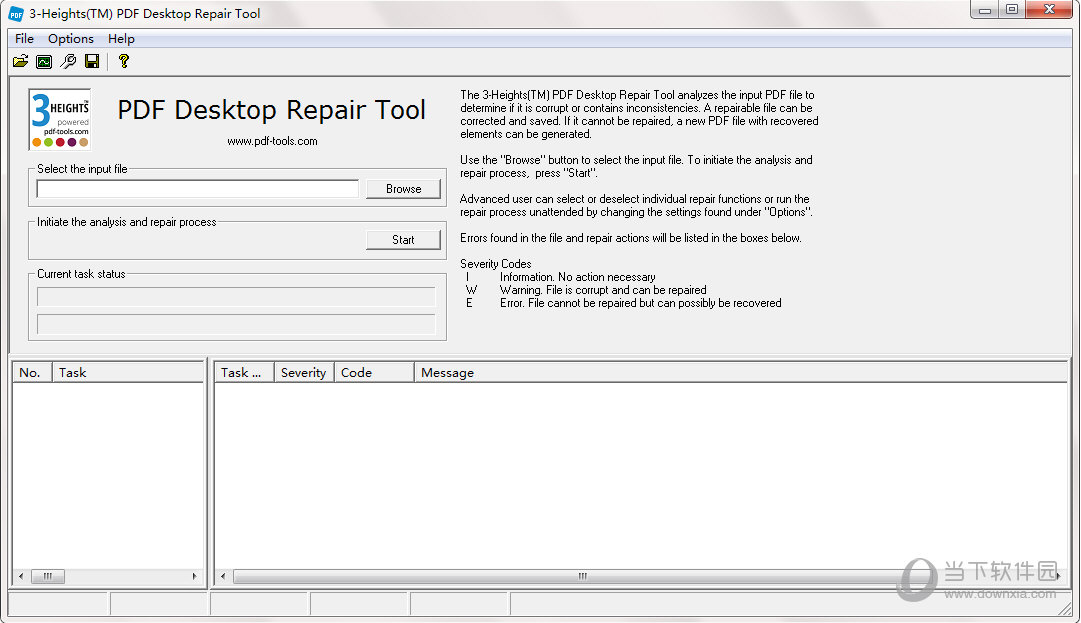Click the PDF app icon in title bar
Image resolution: width=1081 pixels, height=623 pixels.
point(15,14)
